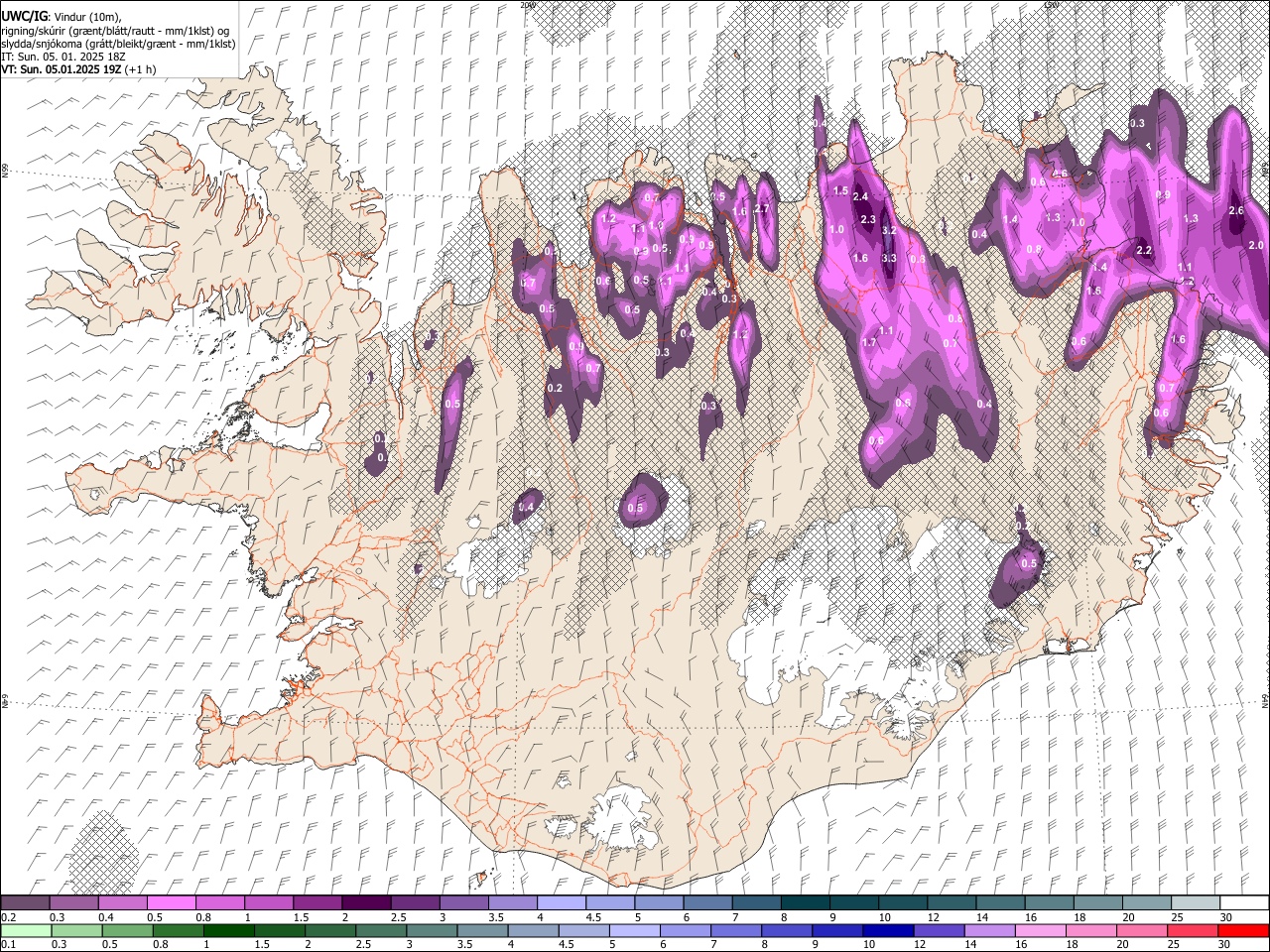Viewport: 1270px width, 952px height.
Task: Click the '30' label in the bottom legend row
Action: [1225, 944]
